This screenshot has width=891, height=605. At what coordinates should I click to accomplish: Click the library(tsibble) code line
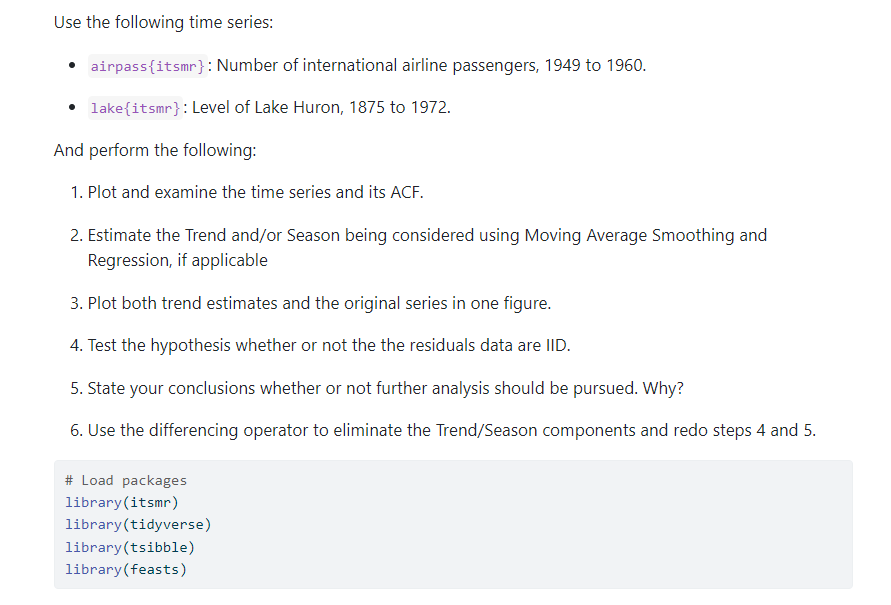coord(130,547)
